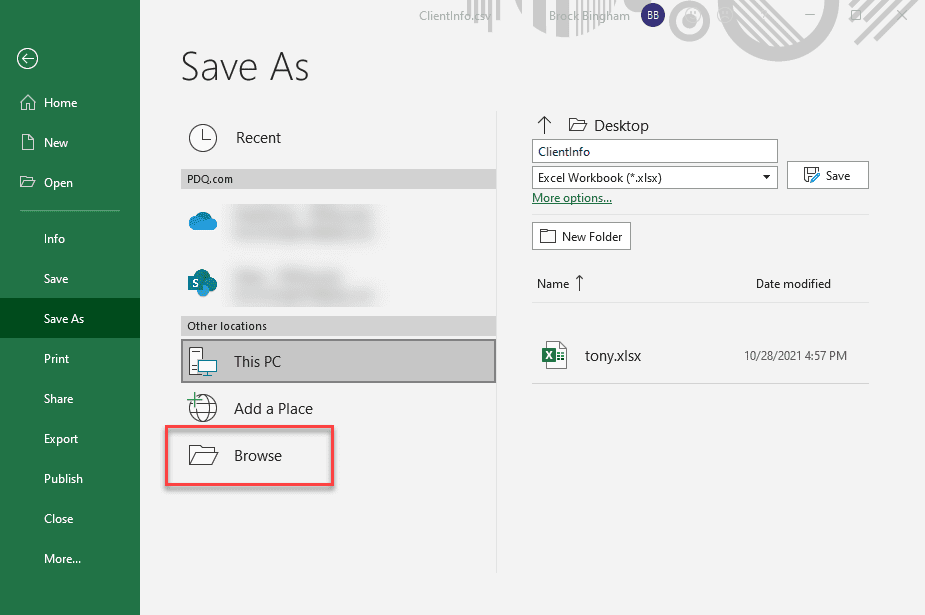Click the OneDrive cloud icon
The height and width of the screenshot is (615, 925).
(x=203, y=222)
